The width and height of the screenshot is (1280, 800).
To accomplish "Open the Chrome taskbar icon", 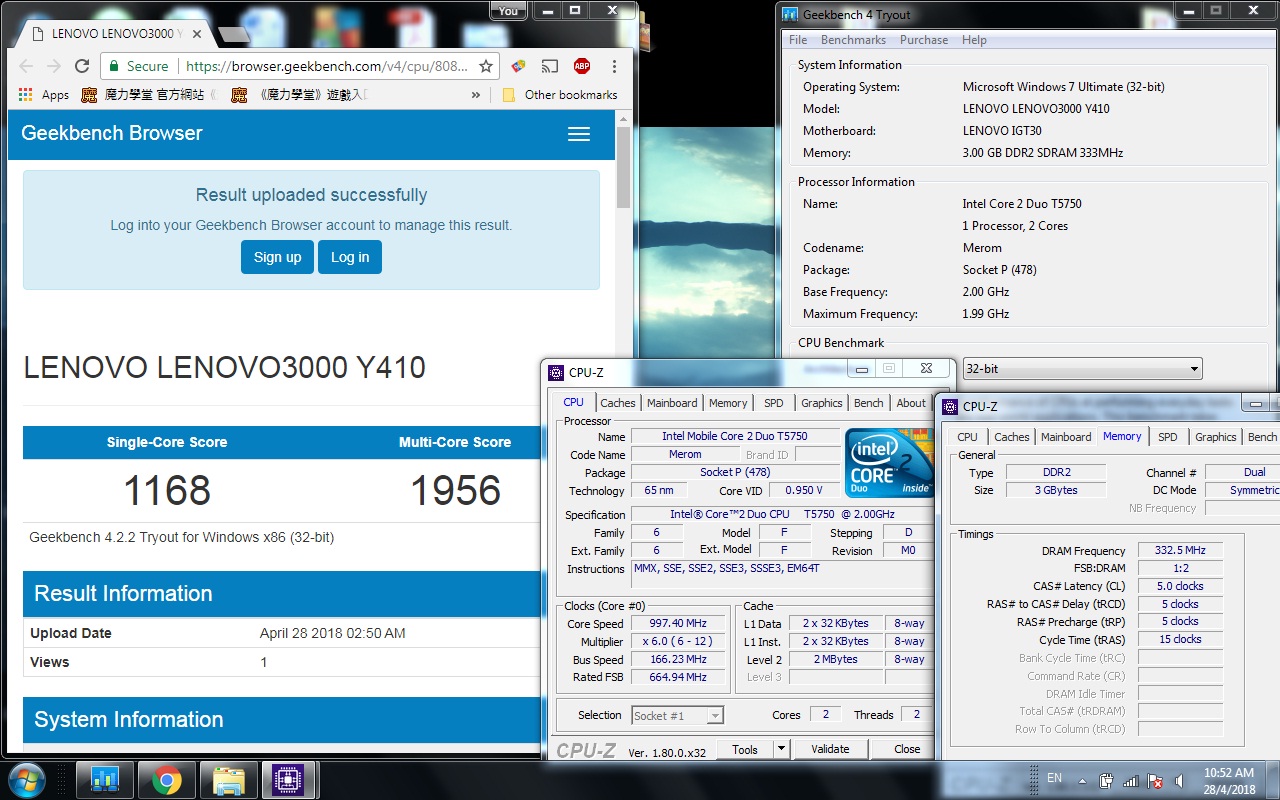I will point(167,779).
